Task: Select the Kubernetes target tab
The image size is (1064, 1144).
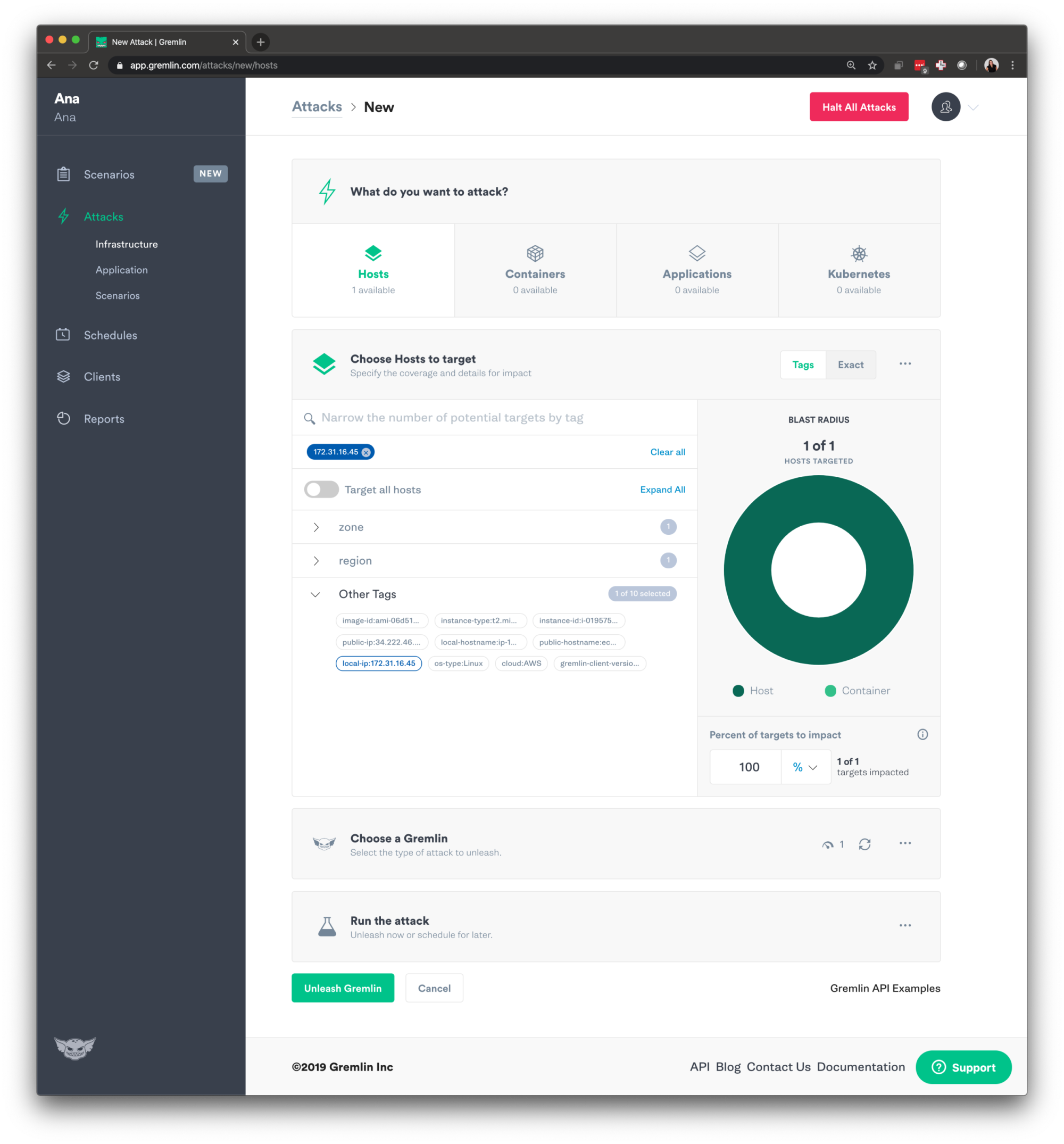Action: click(x=859, y=270)
